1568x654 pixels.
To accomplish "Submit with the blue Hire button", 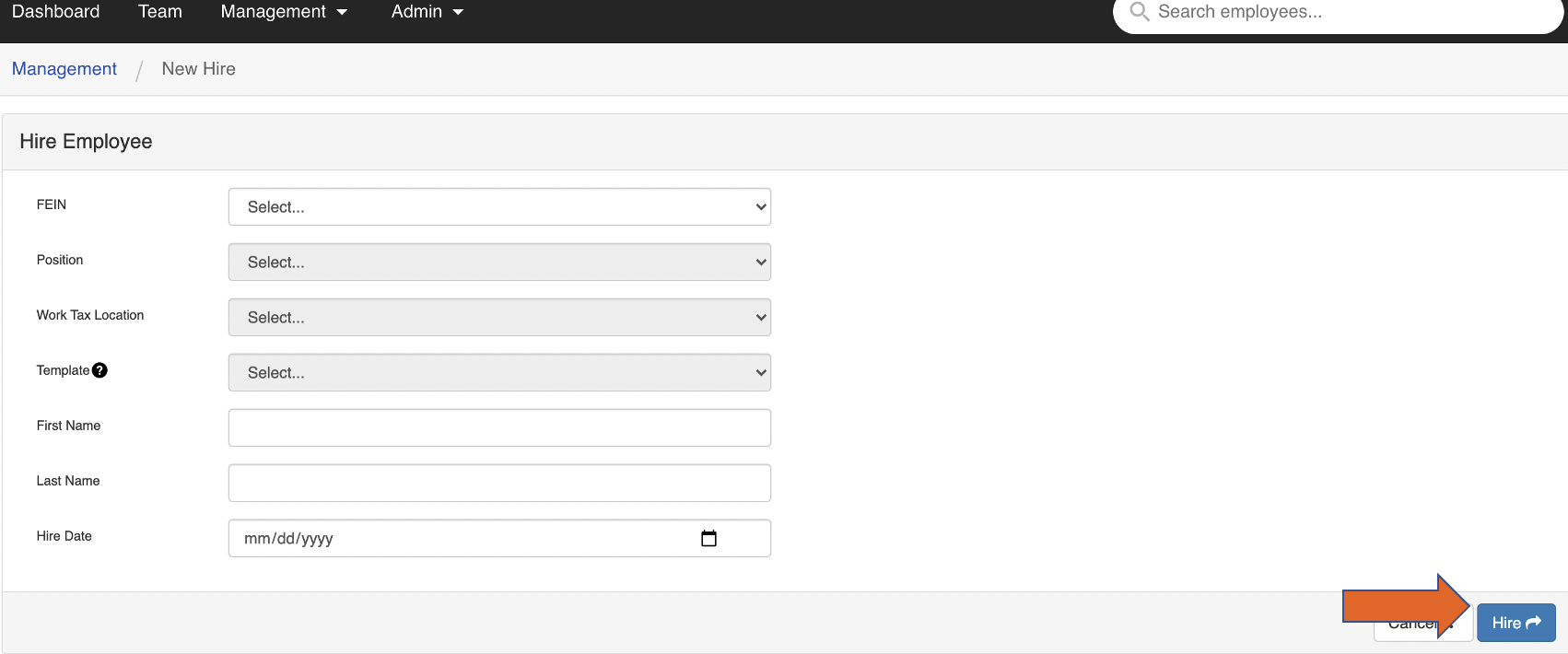I will click(1515, 623).
